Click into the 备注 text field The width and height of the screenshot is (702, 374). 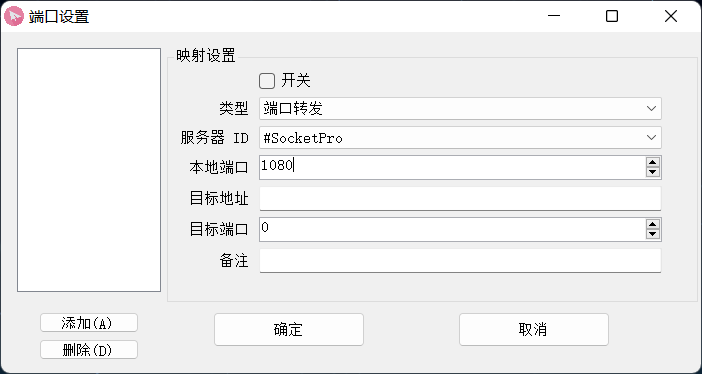click(x=460, y=260)
